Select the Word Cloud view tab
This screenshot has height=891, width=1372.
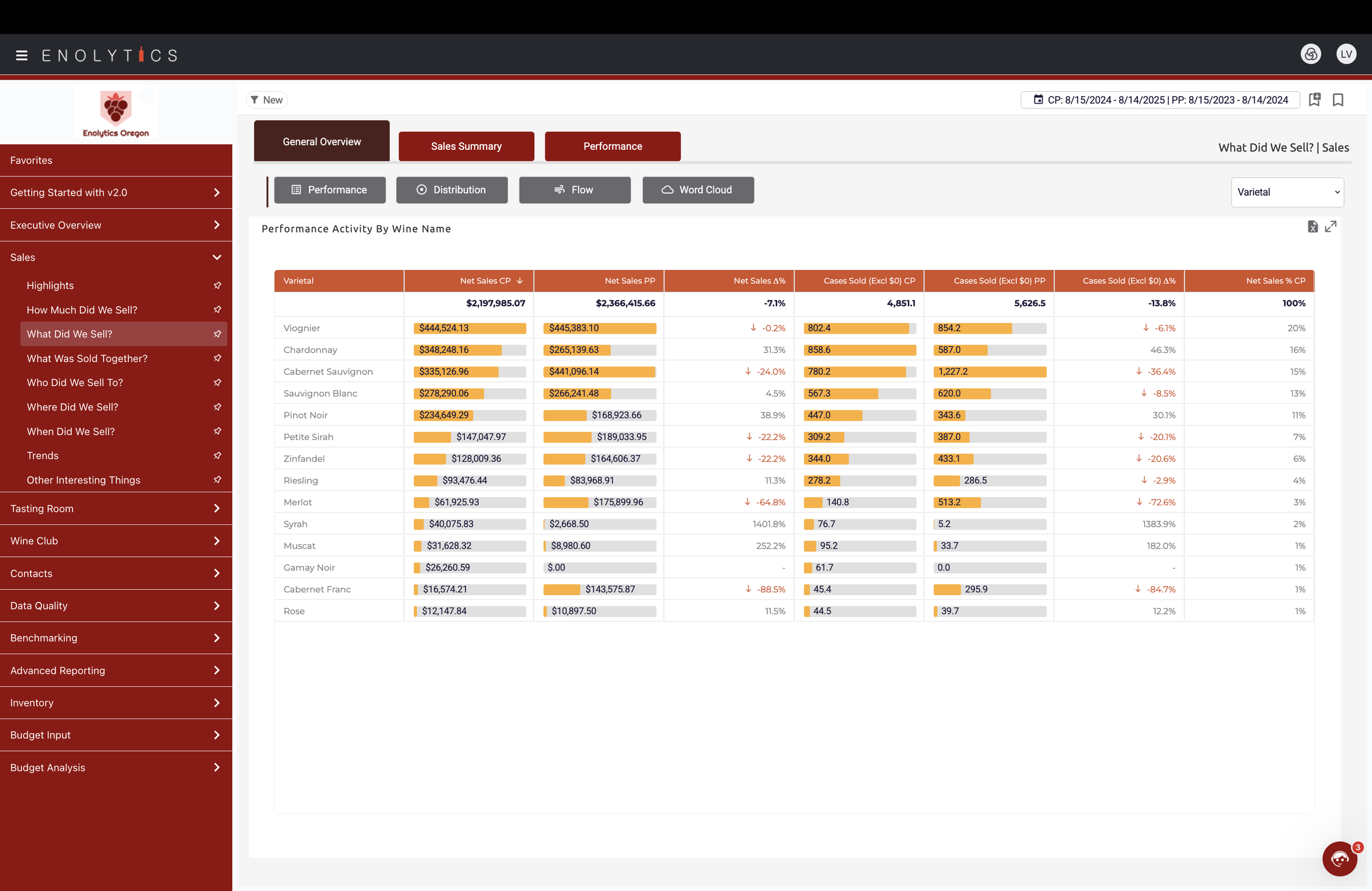698,190
